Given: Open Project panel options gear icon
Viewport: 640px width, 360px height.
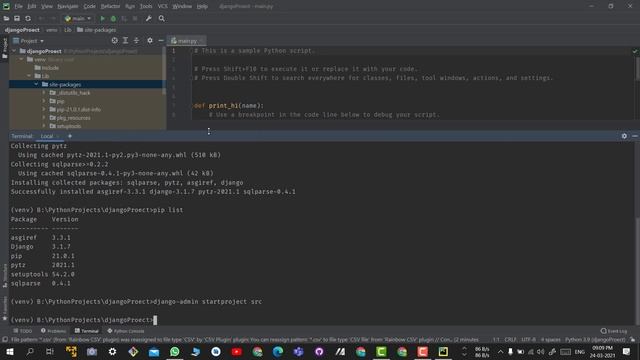Looking at the screenshot, I should pyautogui.click(x=150, y=40).
